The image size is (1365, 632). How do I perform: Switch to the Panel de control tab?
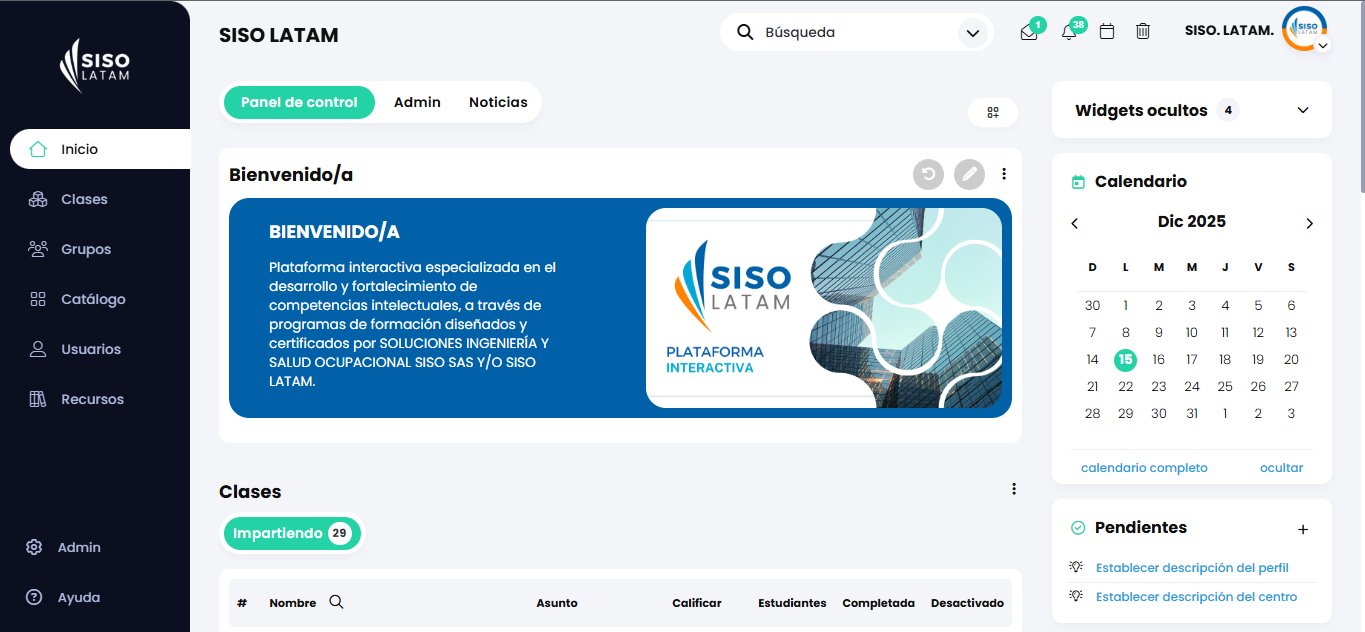coord(299,102)
